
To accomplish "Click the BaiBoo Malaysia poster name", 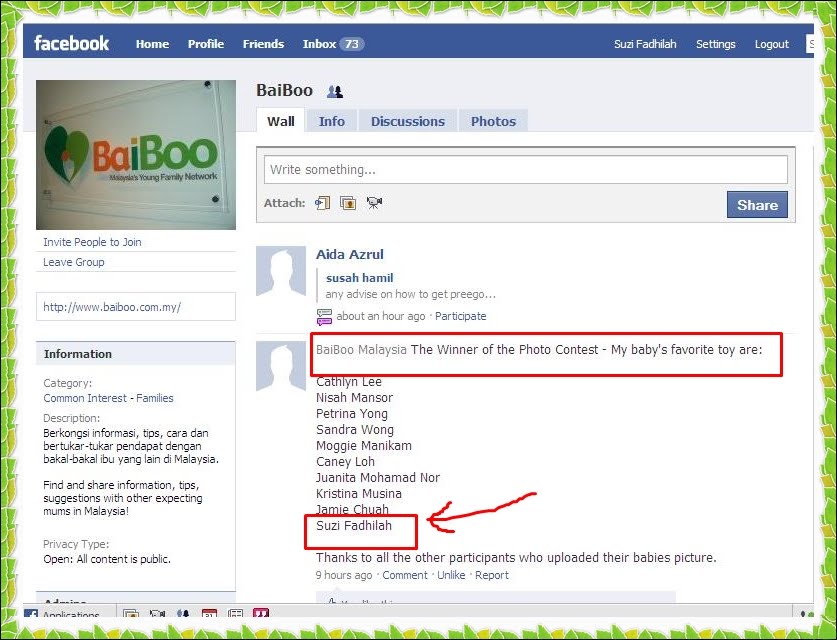I will 361,350.
